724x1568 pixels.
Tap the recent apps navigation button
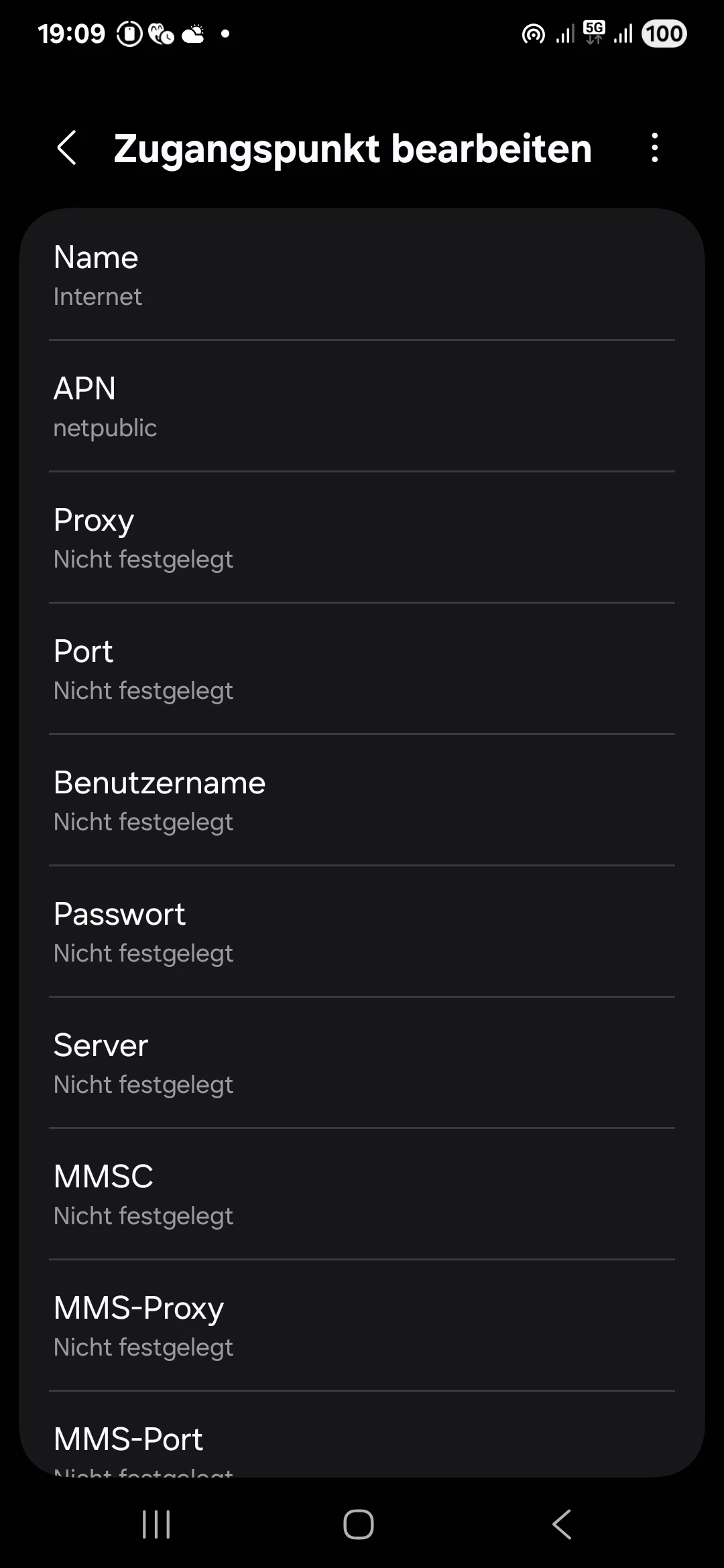click(156, 1524)
